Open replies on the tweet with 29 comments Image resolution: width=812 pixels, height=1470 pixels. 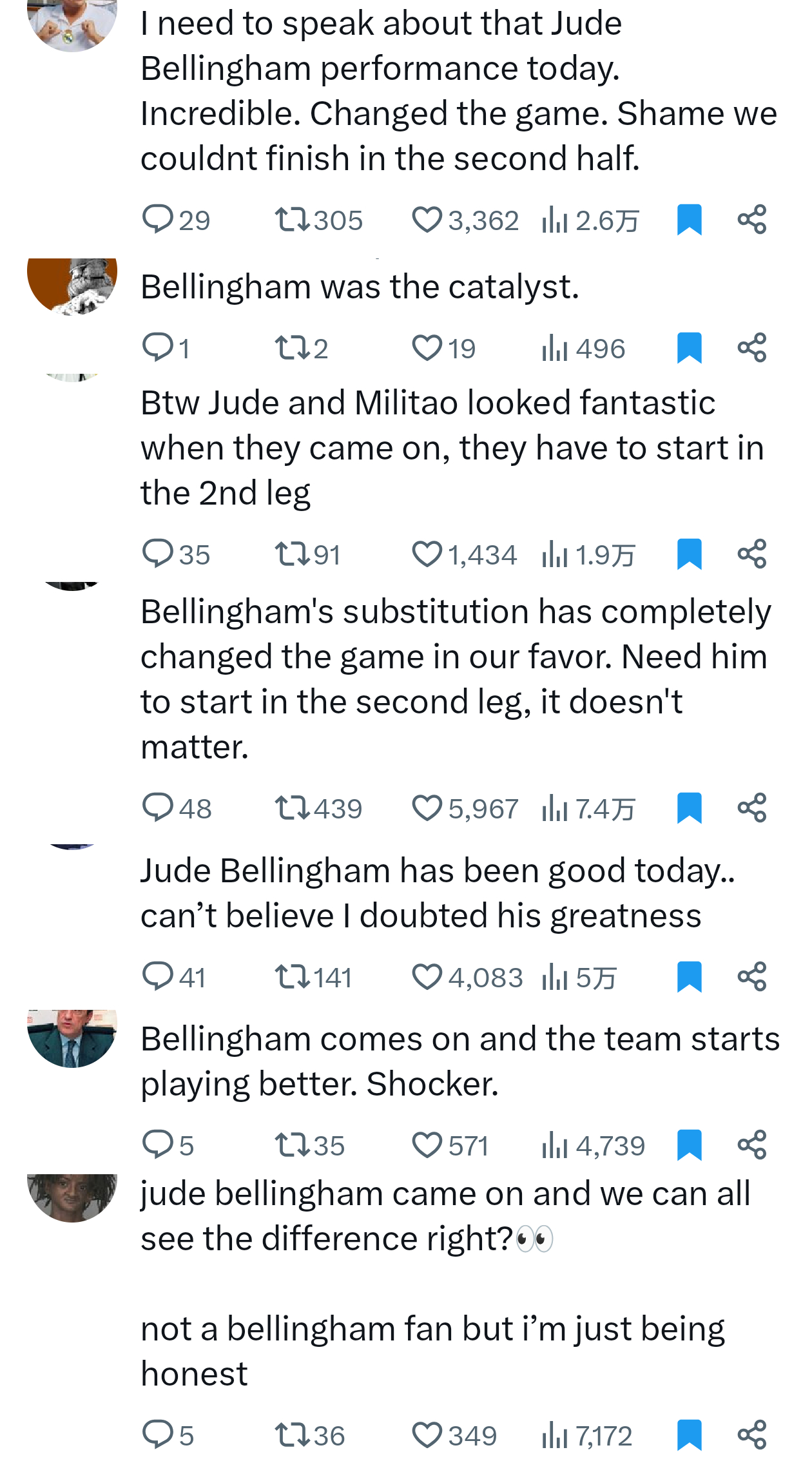pos(158,219)
